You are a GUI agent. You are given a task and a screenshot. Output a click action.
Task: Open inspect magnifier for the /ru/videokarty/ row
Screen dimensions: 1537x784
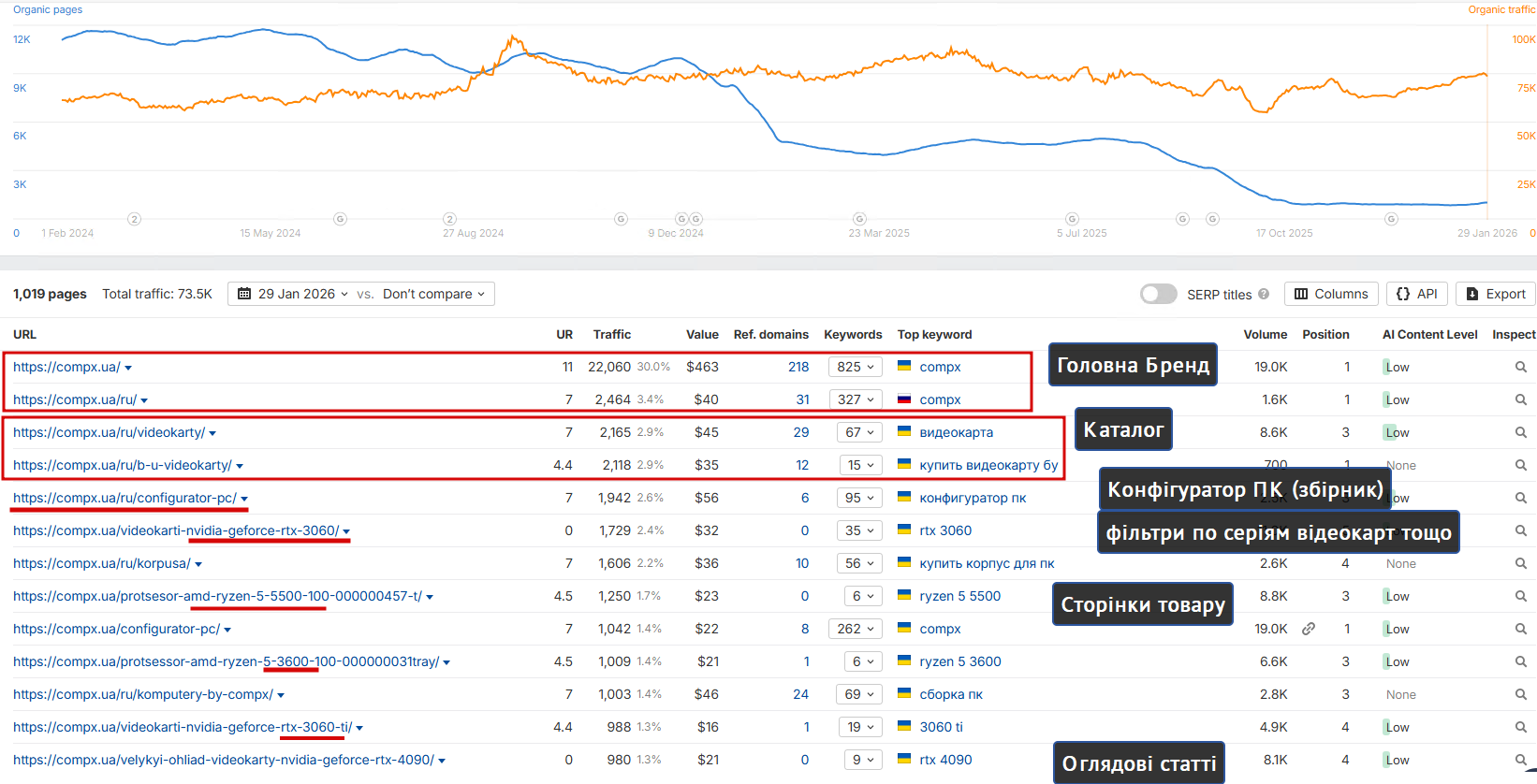click(x=1521, y=433)
